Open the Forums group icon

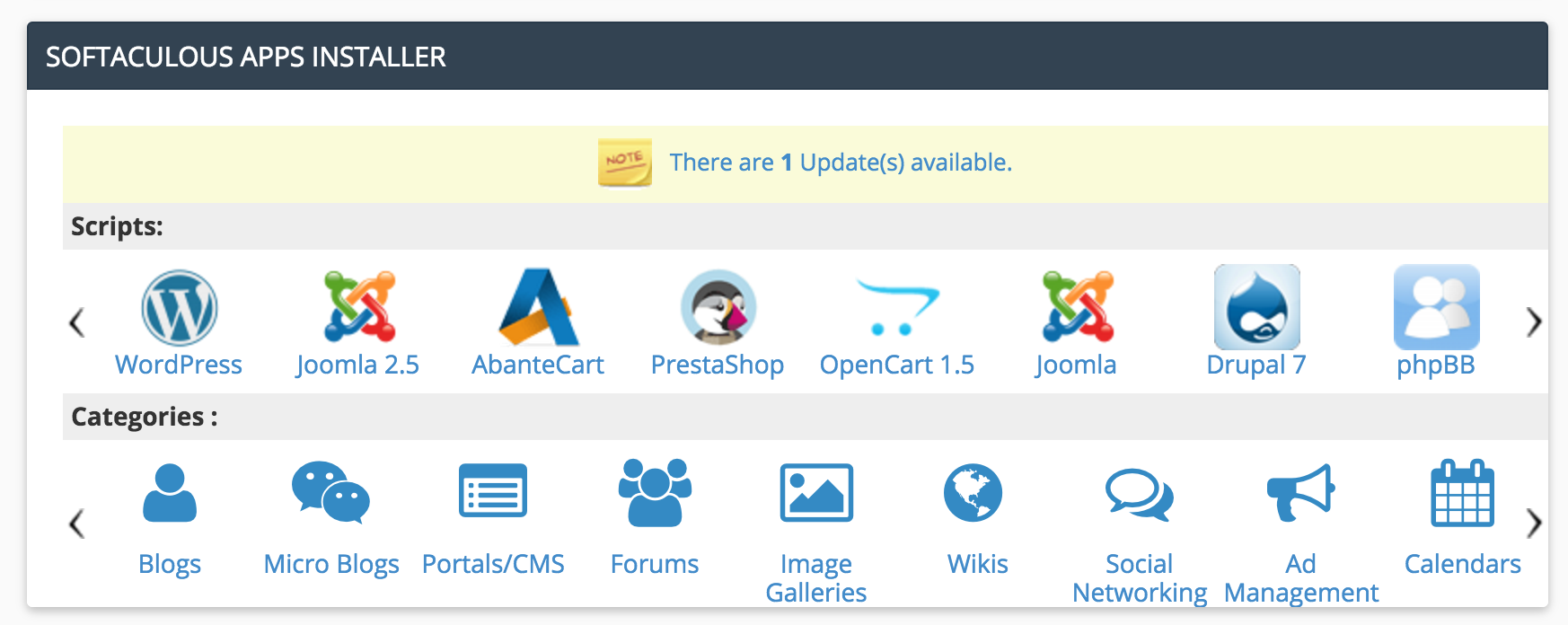point(655,492)
